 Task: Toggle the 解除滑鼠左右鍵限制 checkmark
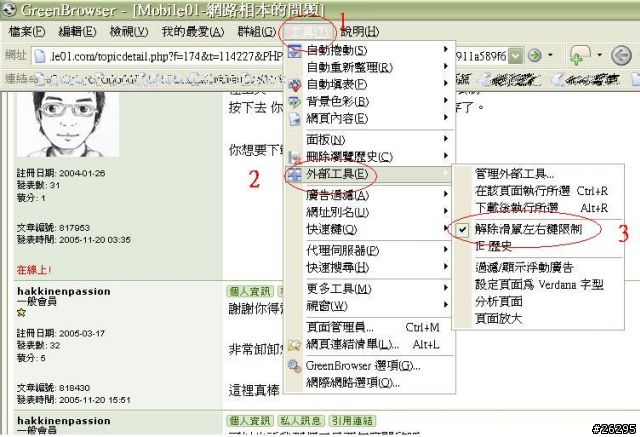[462, 230]
